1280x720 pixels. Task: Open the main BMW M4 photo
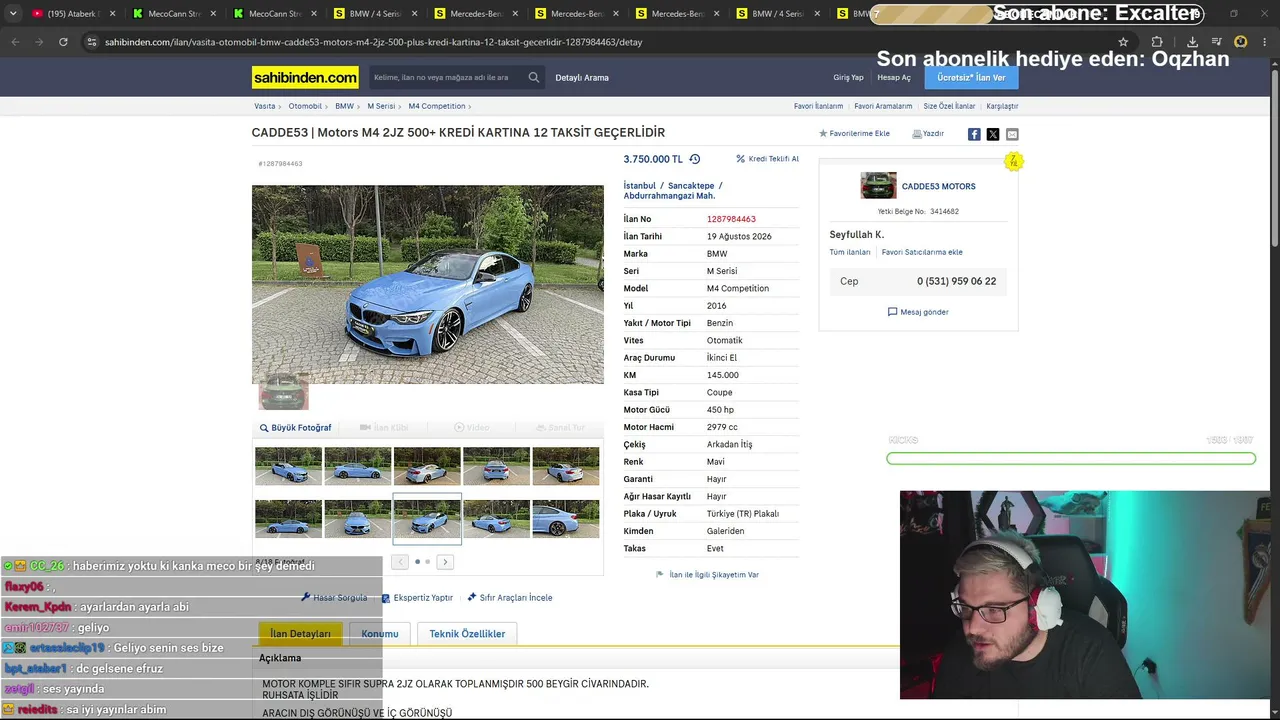point(428,284)
